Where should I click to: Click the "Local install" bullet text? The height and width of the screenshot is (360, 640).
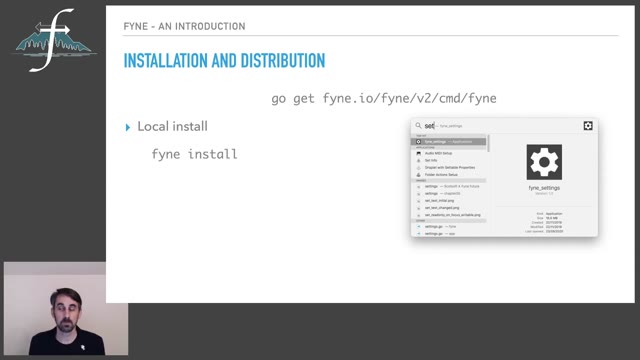(x=172, y=127)
